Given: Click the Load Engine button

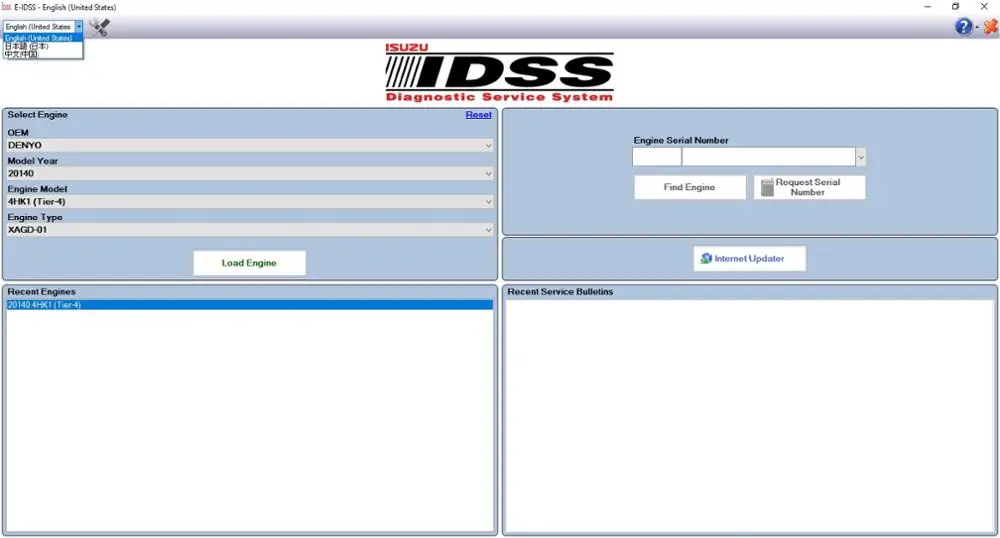Looking at the screenshot, I should pos(249,263).
